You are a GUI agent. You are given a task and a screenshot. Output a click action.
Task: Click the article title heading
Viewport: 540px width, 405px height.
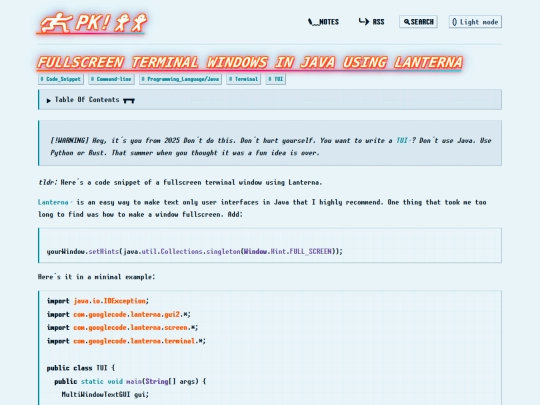[250, 63]
